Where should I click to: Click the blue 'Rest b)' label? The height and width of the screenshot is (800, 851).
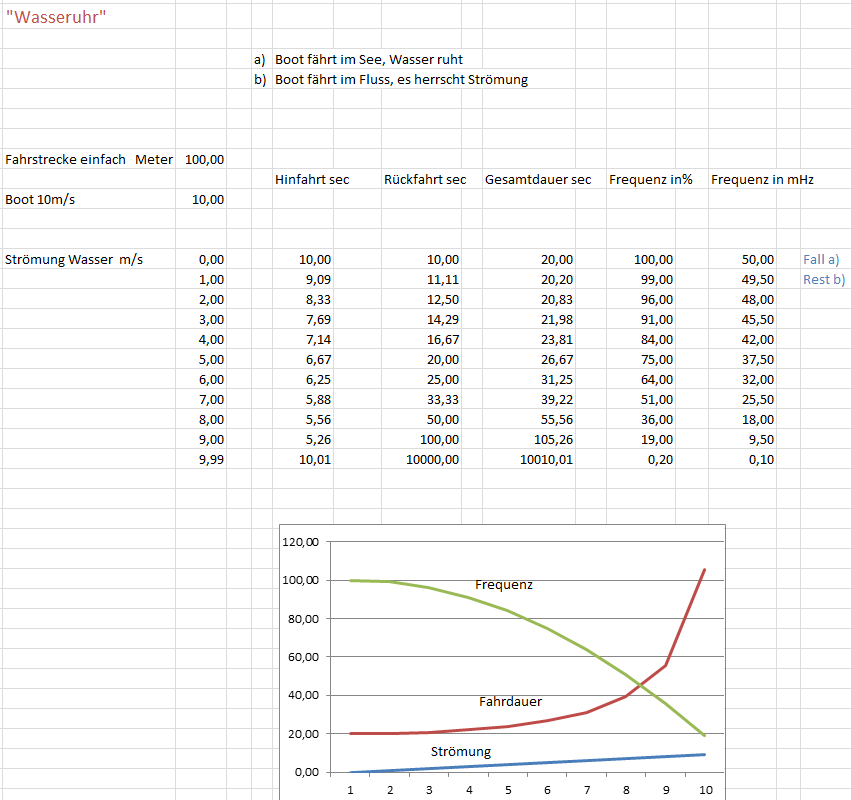coord(824,280)
